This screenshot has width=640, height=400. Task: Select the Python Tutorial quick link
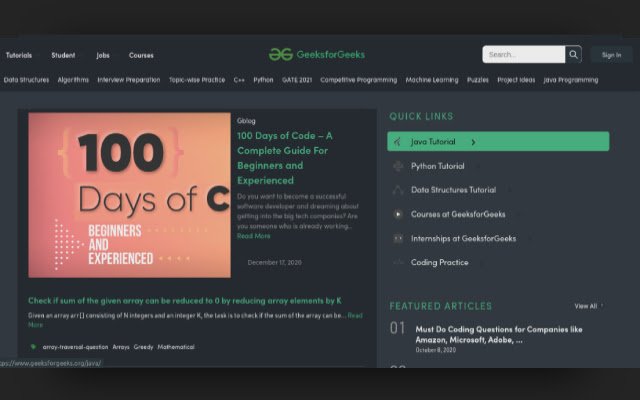pyautogui.click(x=438, y=166)
